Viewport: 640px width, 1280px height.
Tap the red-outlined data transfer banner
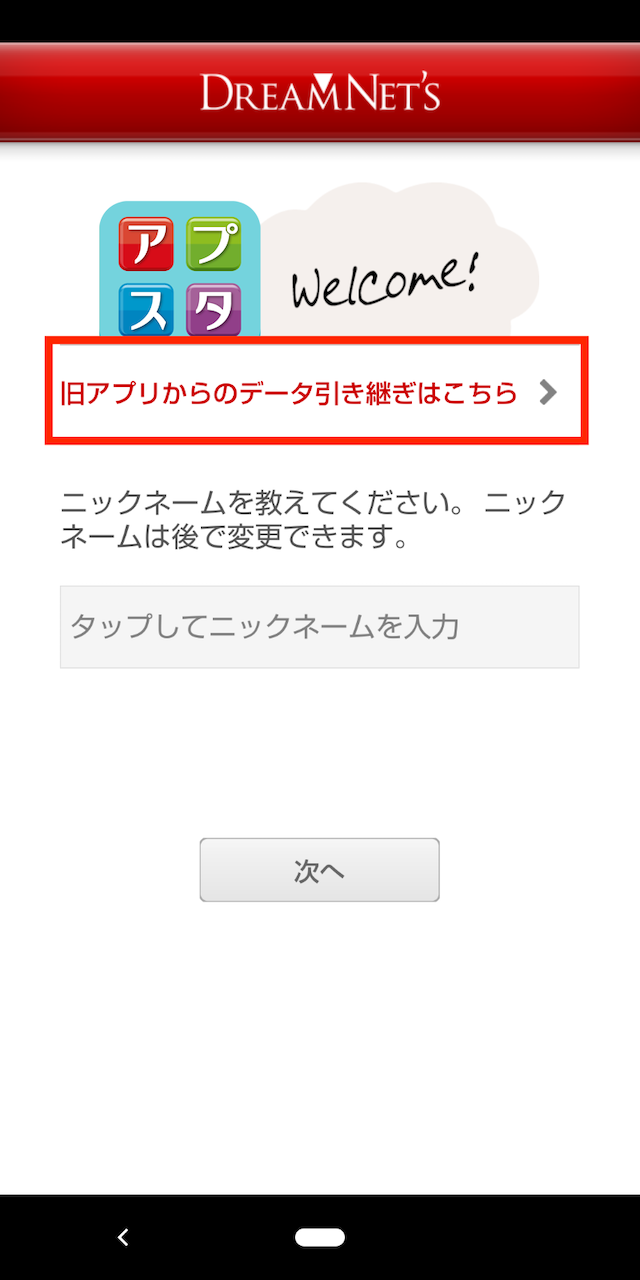coord(316,391)
